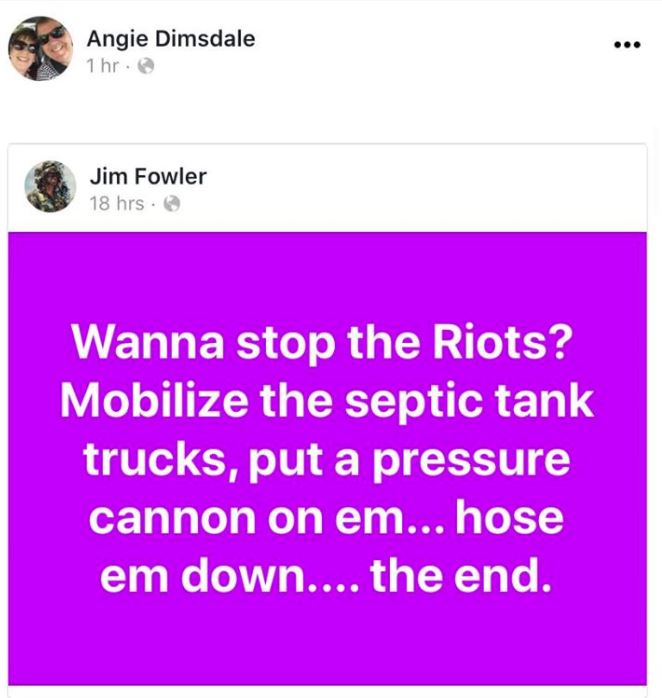Click the word 'cannon' in the post

tap(172, 519)
